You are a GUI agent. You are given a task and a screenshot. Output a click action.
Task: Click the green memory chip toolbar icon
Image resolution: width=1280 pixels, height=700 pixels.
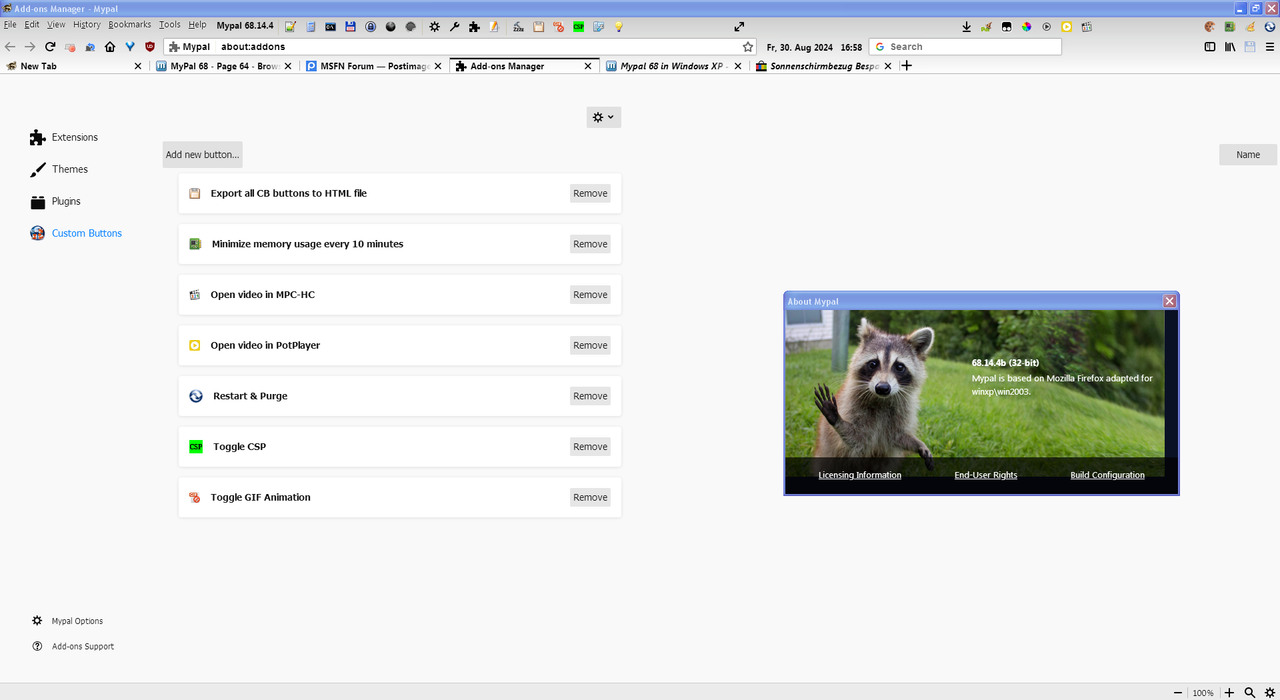(x=1230, y=27)
